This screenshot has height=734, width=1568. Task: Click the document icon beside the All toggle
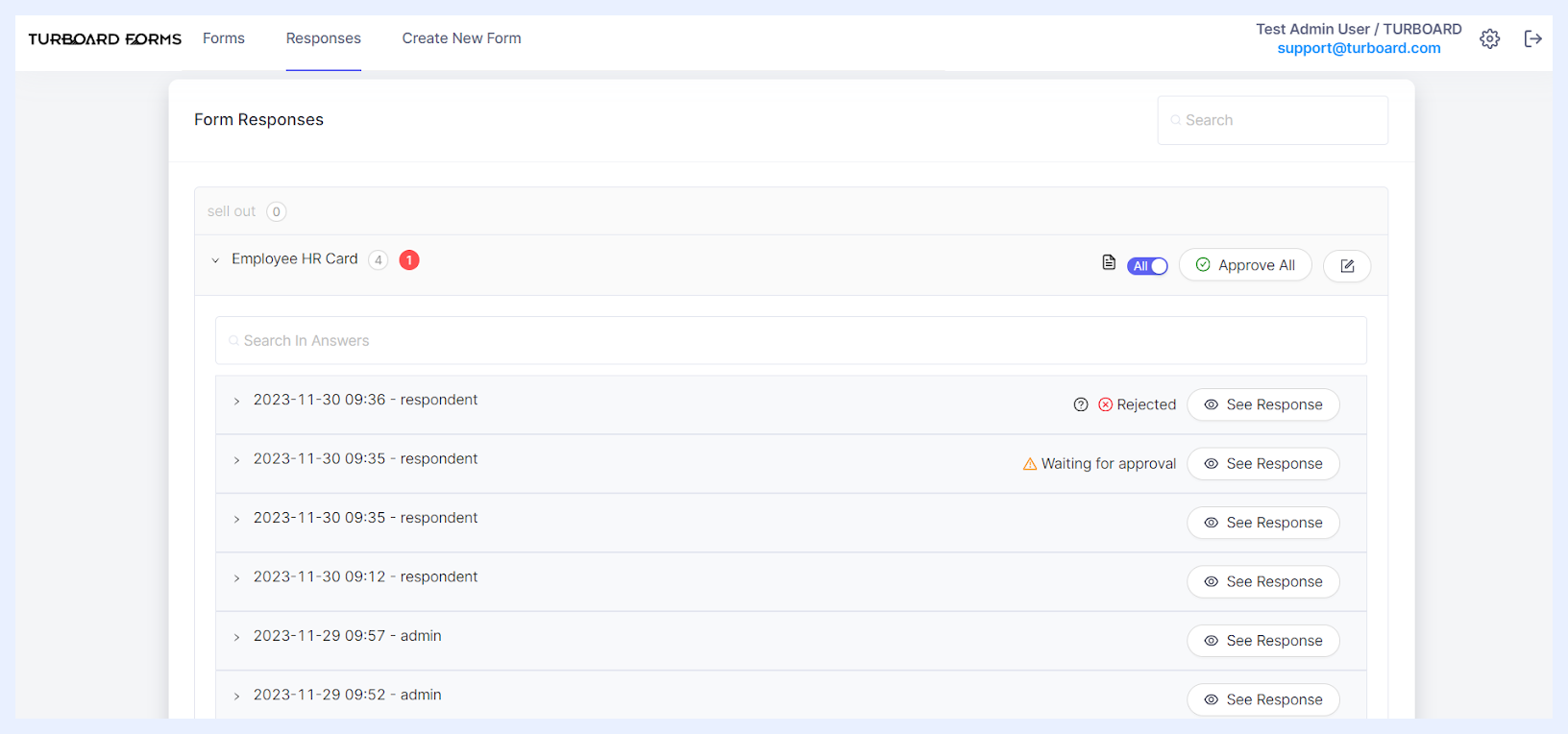click(x=1109, y=262)
